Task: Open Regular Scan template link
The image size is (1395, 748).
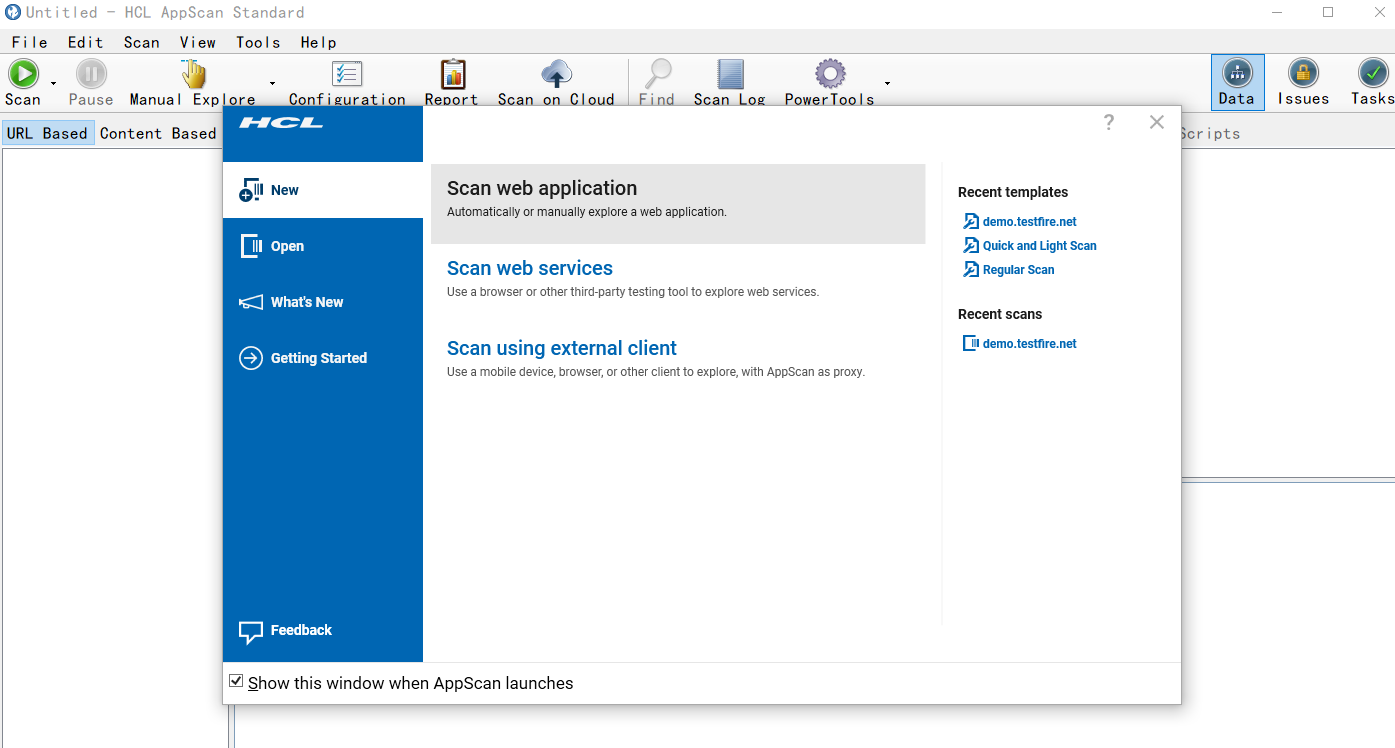Action: point(1019,270)
